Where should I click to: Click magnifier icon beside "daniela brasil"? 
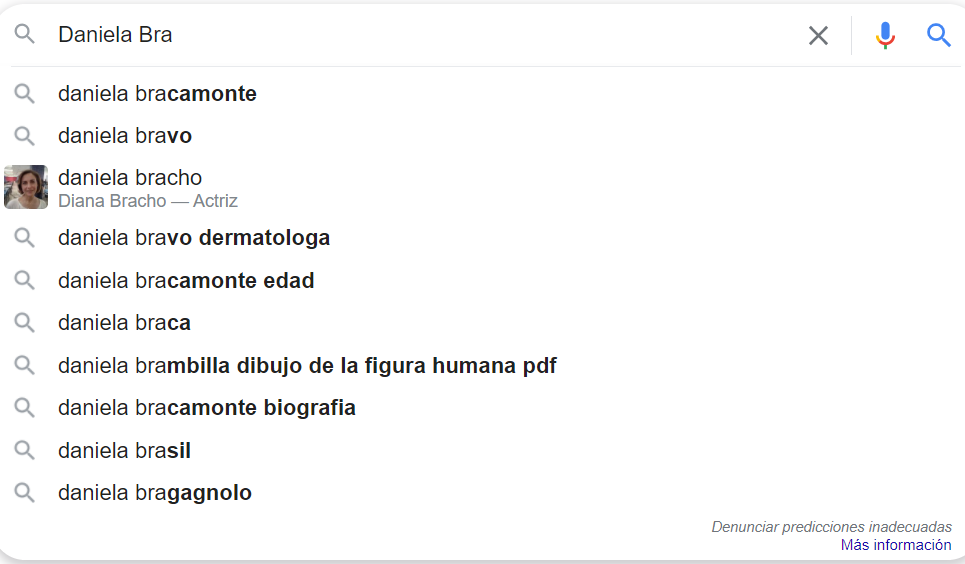[x=25, y=451]
